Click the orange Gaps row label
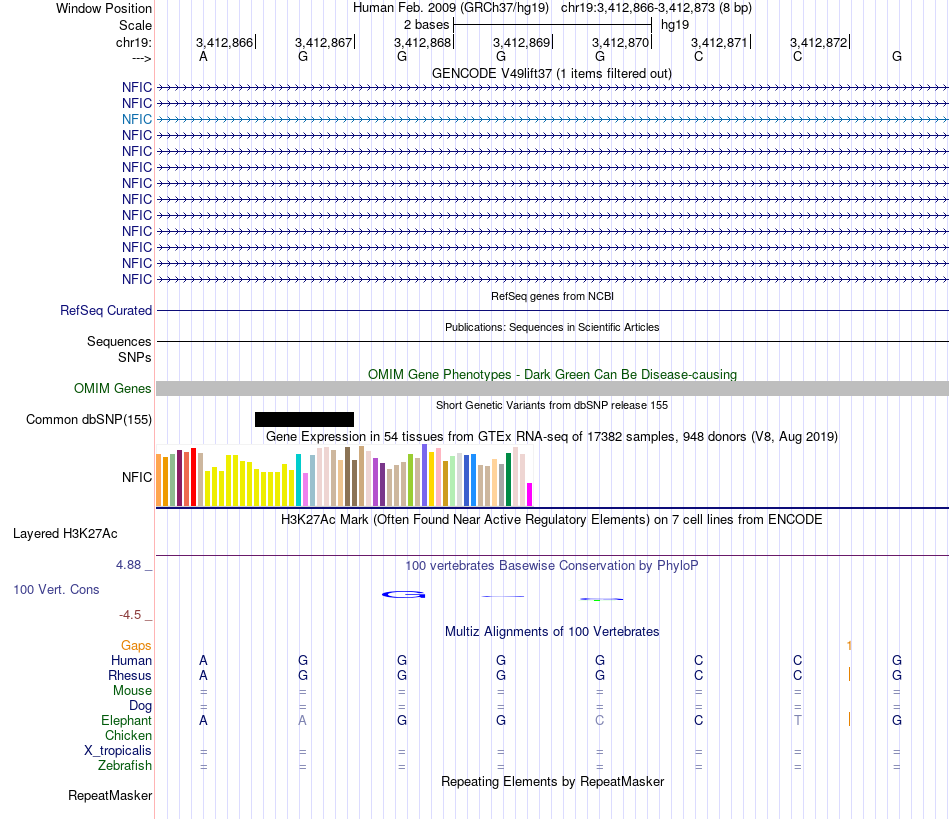Image resolution: width=950 pixels, height=819 pixels. click(136, 646)
